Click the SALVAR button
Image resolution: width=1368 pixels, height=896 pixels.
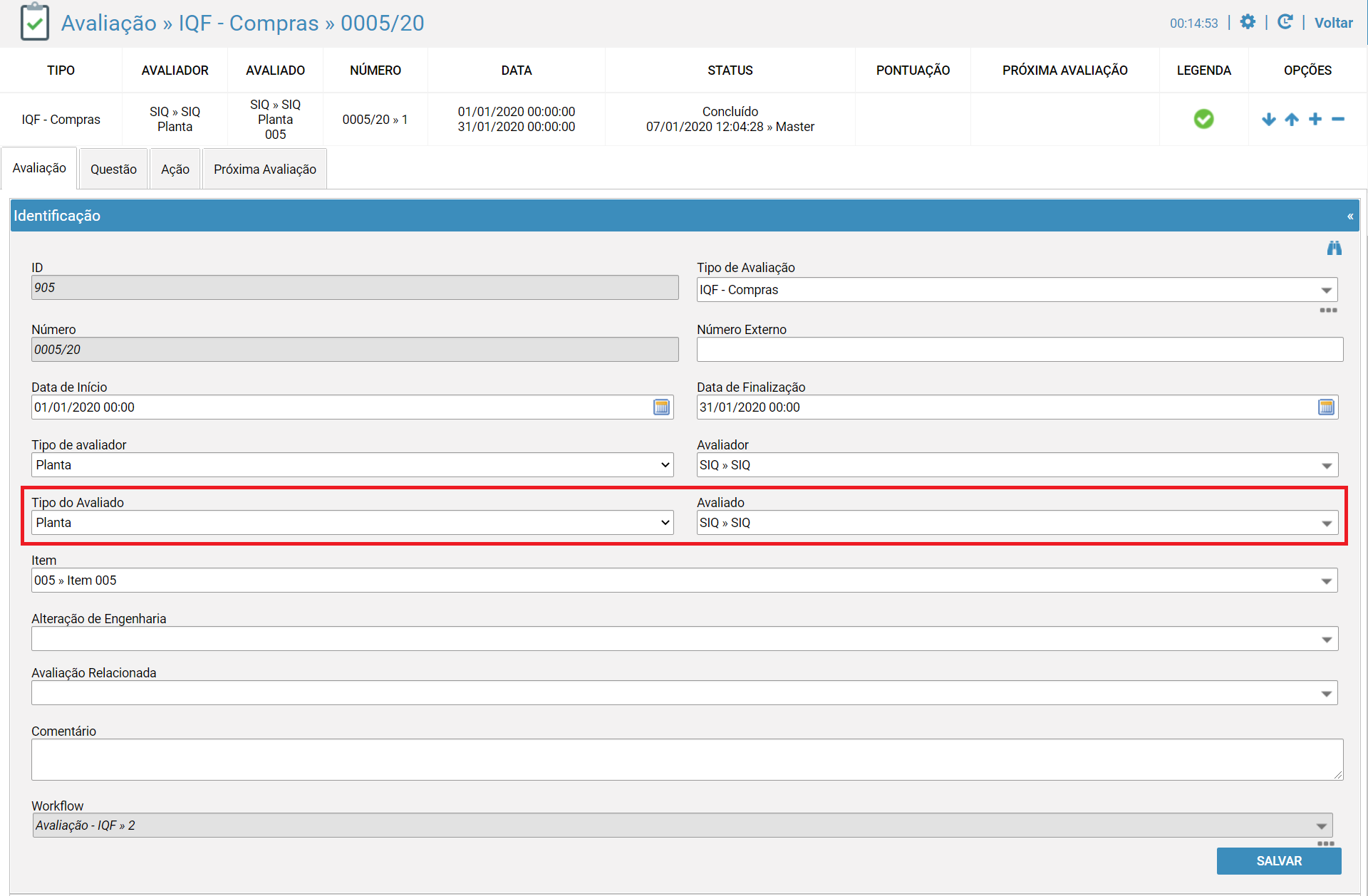tap(1279, 861)
